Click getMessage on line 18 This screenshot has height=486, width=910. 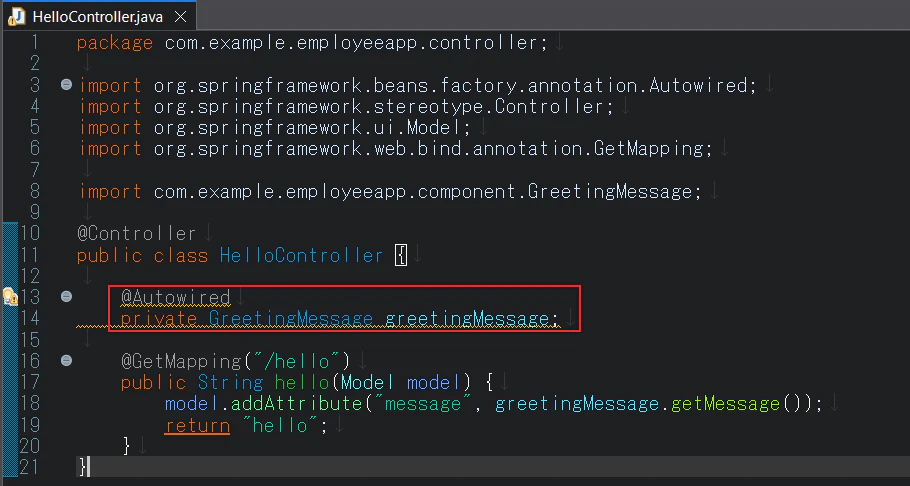coord(725,404)
